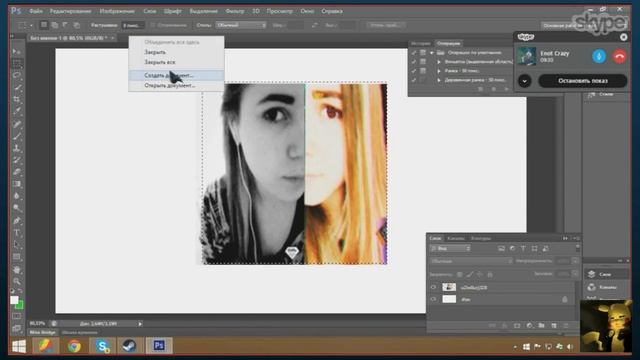Click the new adjustment layer icon
Image resolution: width=640 pixels, height=360 pixels.
[x=529, y=326]
